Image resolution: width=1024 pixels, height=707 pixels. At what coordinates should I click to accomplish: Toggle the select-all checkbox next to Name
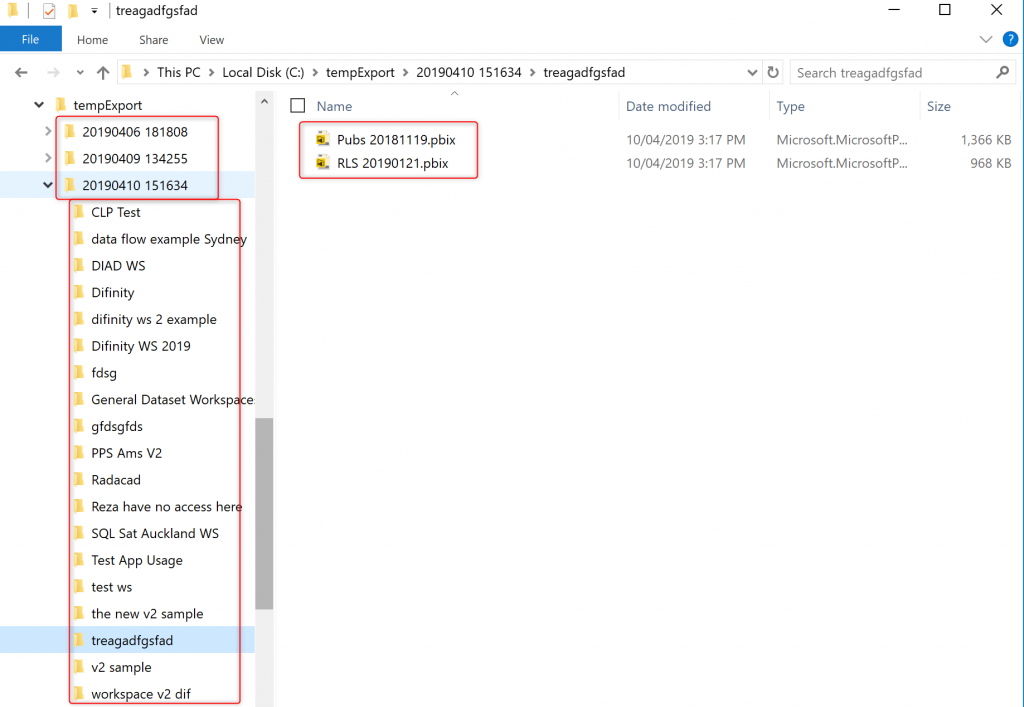297,106
